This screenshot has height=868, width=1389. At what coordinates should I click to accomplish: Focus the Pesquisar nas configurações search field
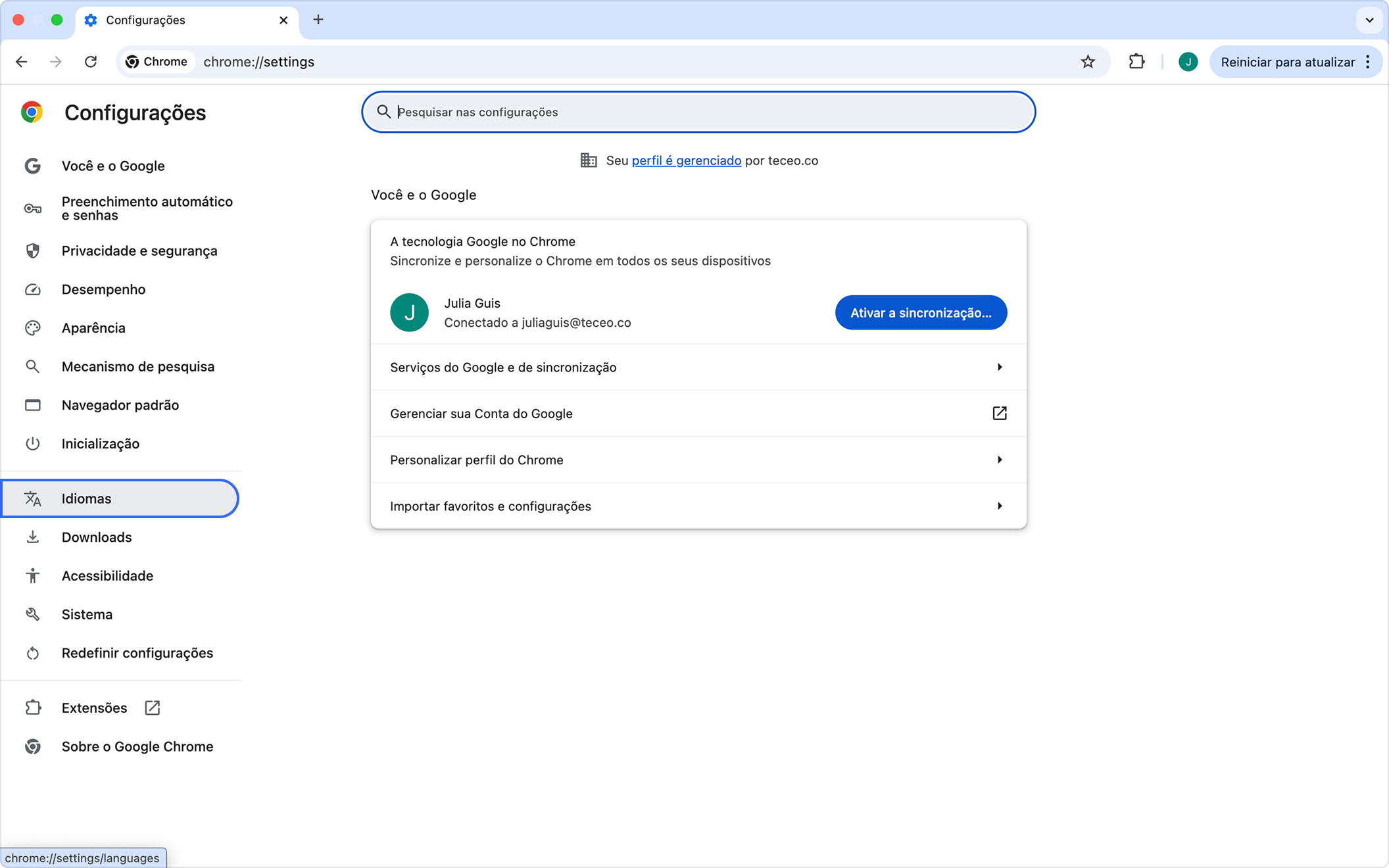697,112
